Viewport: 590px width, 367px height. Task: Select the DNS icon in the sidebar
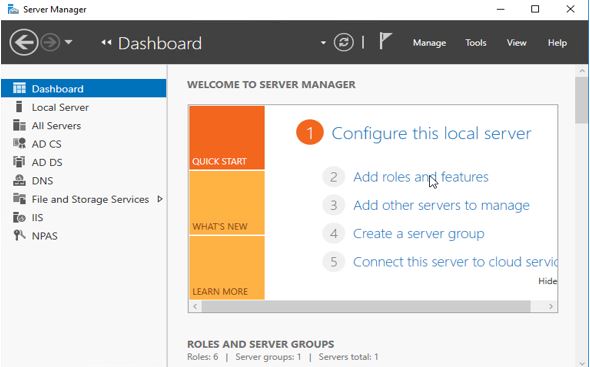(x=19, y=180)
